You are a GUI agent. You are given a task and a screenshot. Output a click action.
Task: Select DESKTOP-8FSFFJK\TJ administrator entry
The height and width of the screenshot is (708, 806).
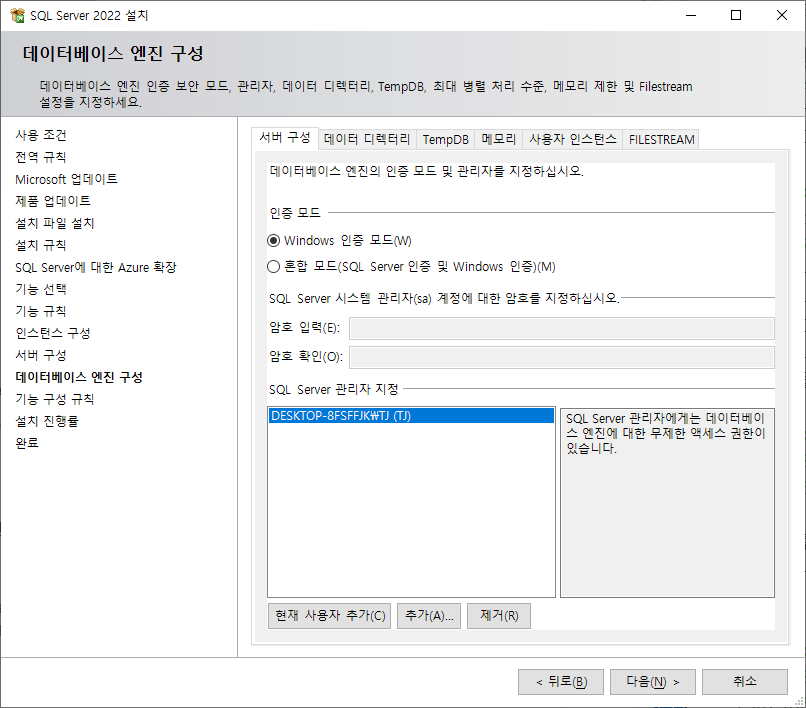(x=411, y=415)
